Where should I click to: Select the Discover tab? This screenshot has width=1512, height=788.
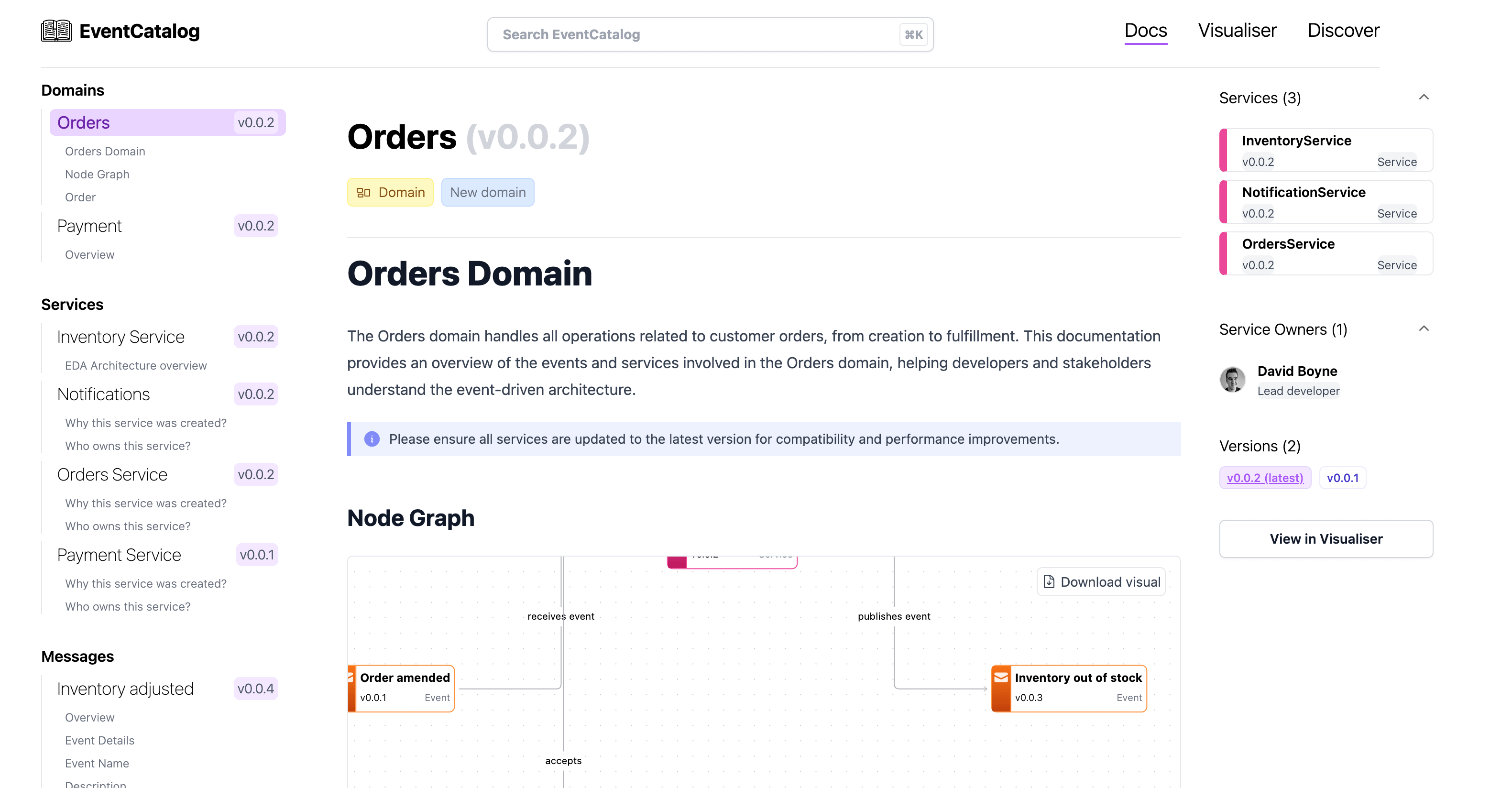[x=1343, y=30]
